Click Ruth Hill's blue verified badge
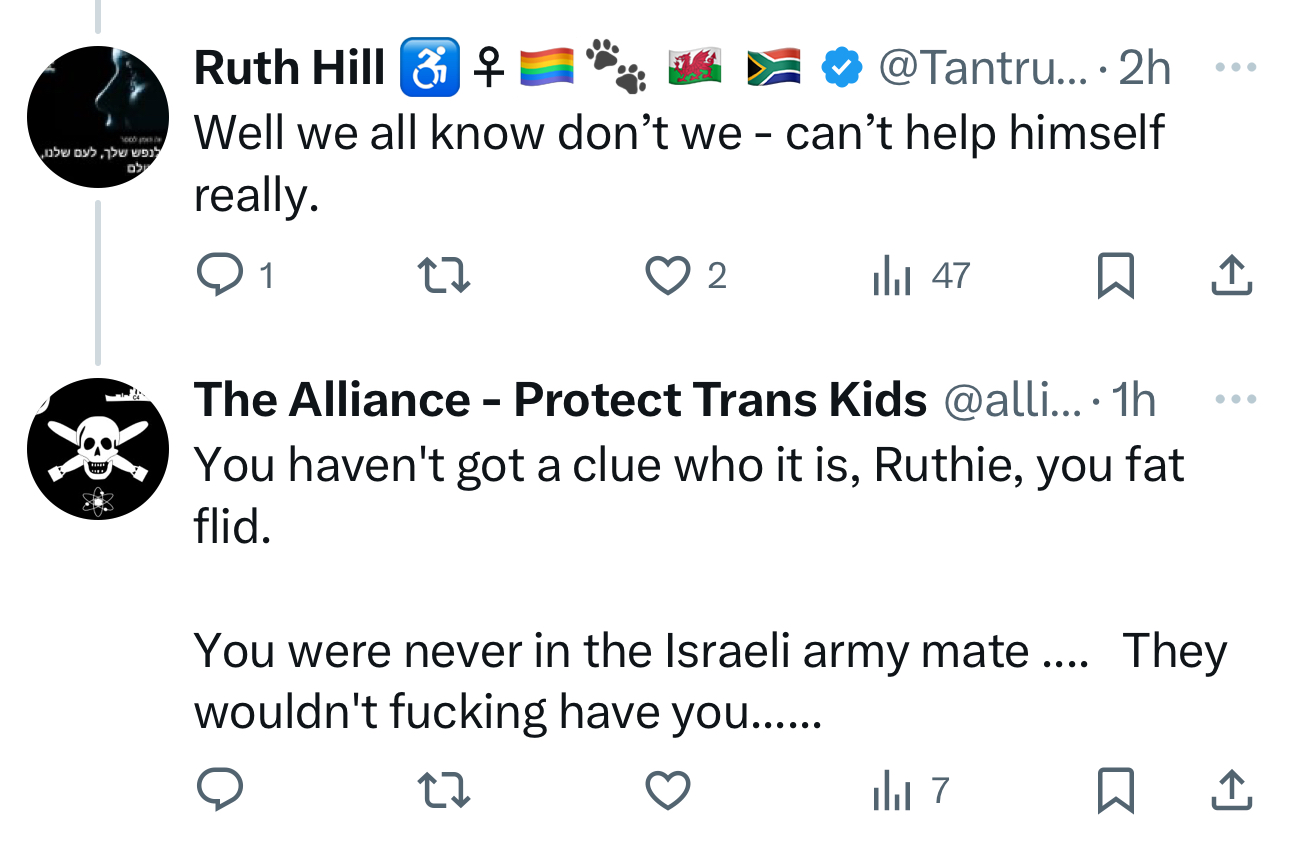Screen dimensions: 1290x856 [x=842, y=68]
